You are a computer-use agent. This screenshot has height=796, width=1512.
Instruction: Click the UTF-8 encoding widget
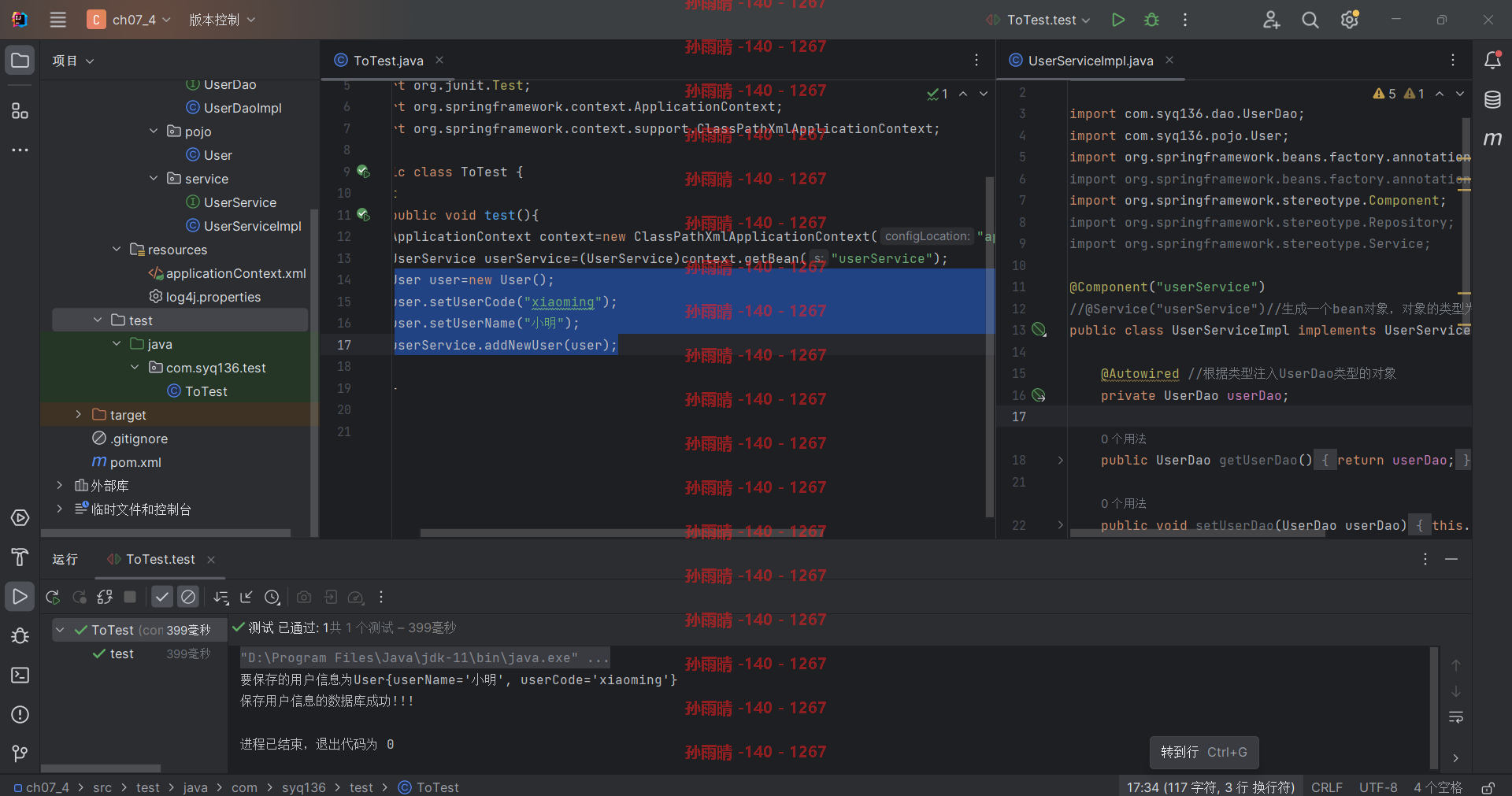coord(1378,787)
